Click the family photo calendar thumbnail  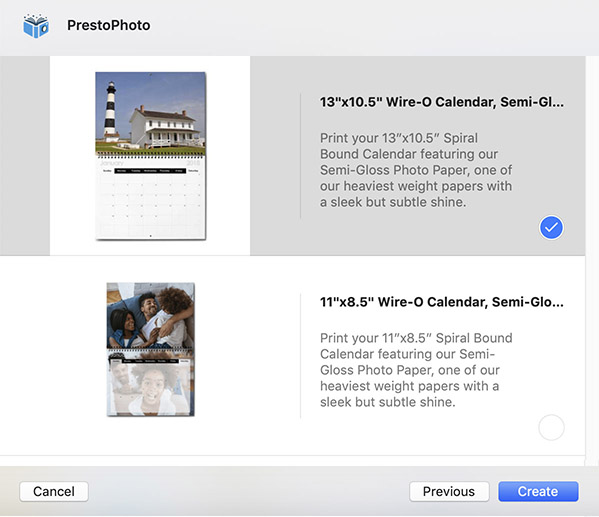point(151,349)
